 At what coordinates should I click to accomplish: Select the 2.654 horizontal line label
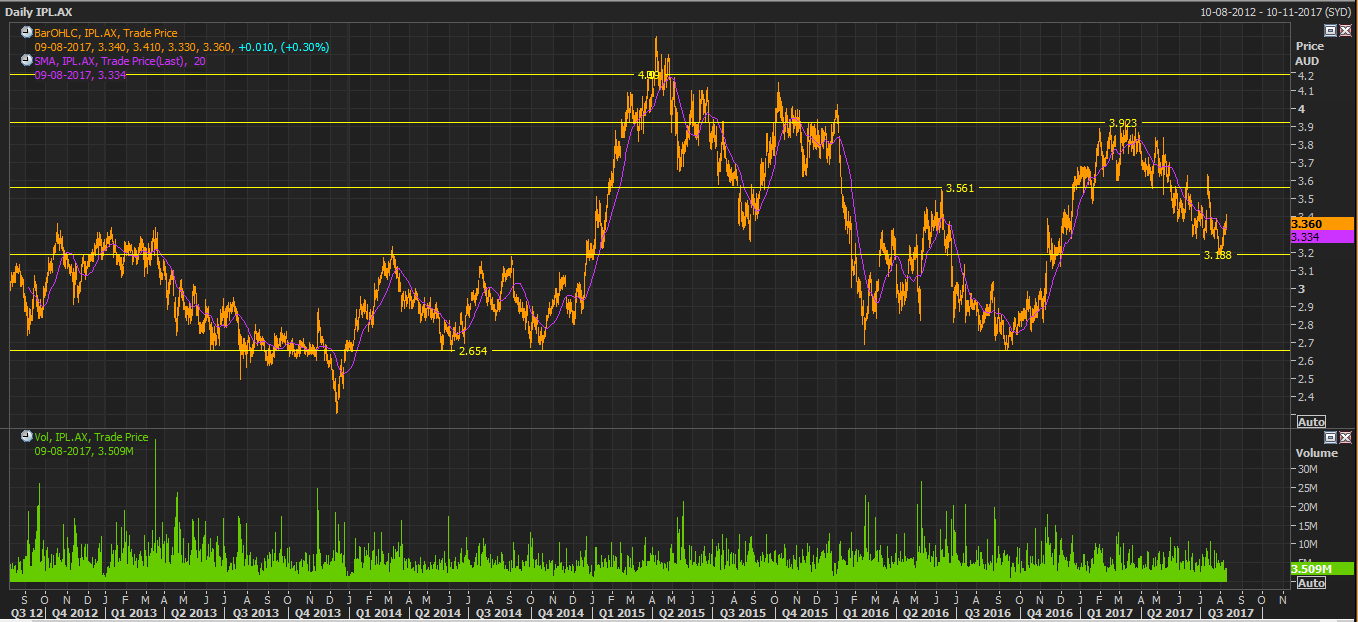pyautogui.click(x=473, y=351)
